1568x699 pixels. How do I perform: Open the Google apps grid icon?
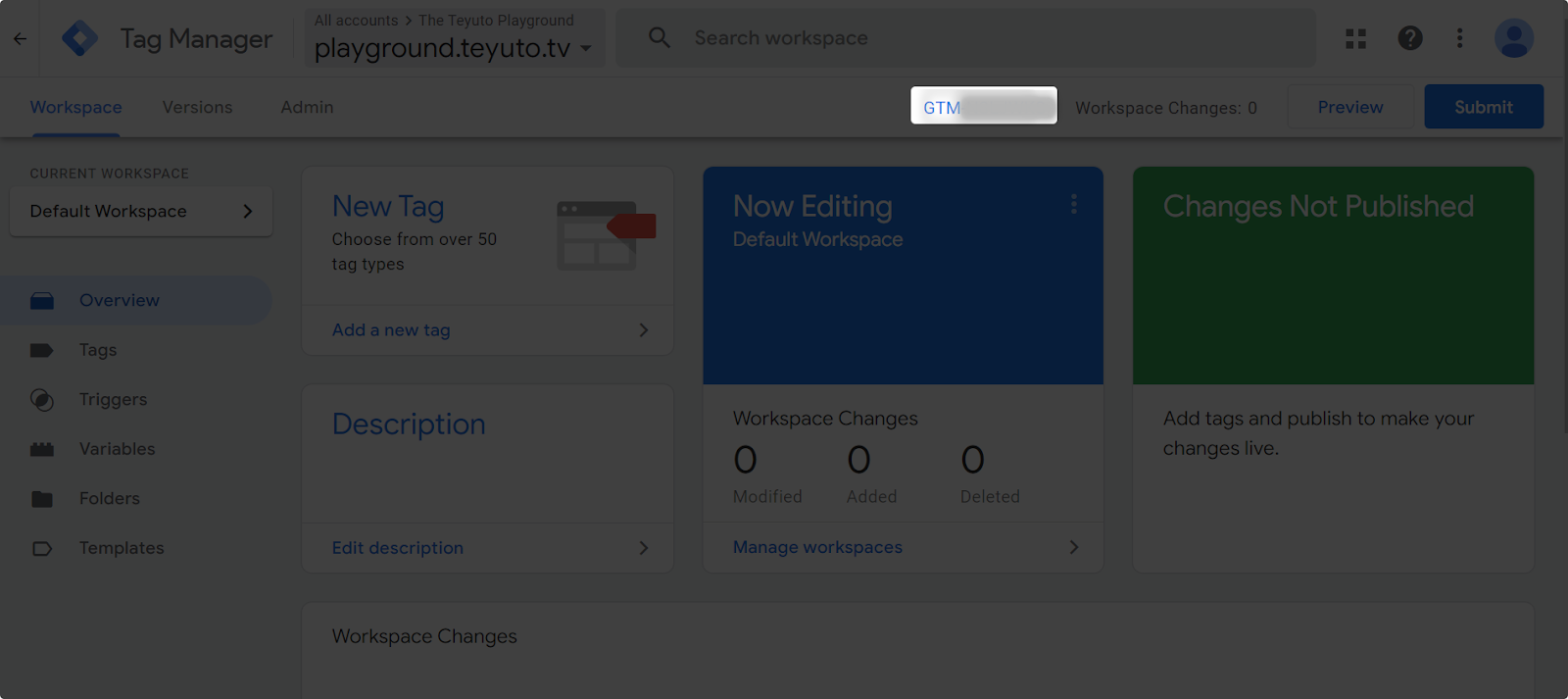click(x=1355, y=38)
